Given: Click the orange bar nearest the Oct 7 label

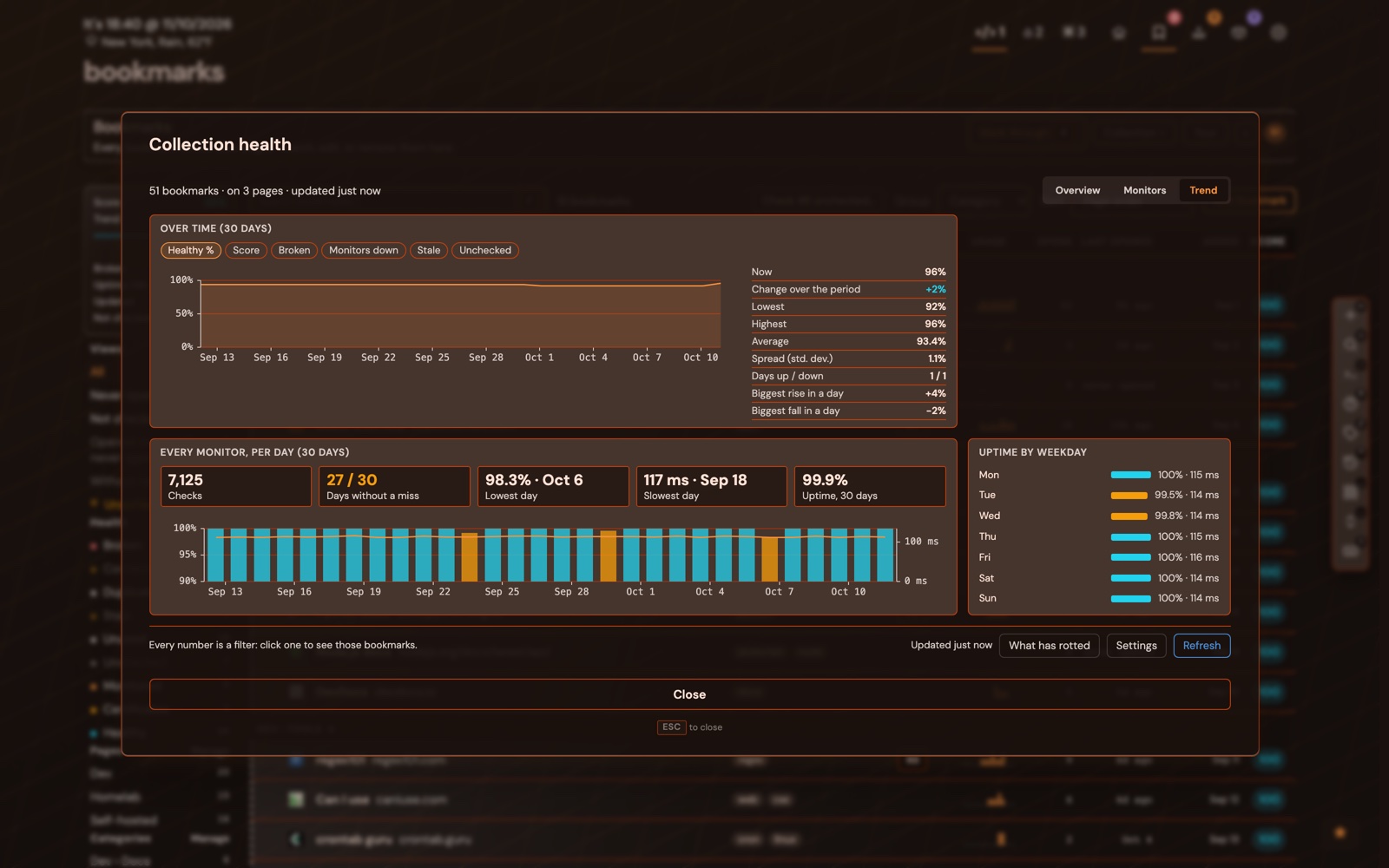Looking at the screenshot, I should [x=770, y=559].
